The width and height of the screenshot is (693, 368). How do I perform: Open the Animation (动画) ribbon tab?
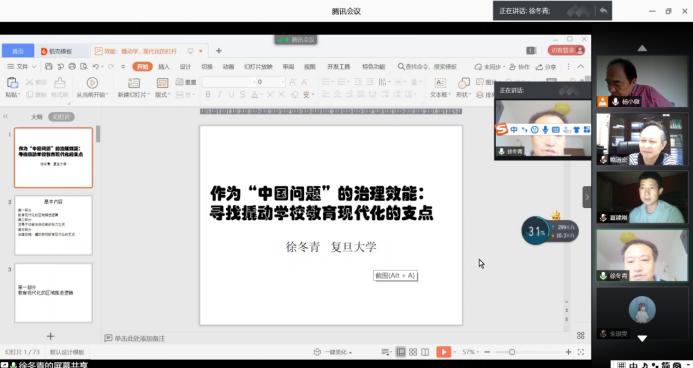point(228,67)
